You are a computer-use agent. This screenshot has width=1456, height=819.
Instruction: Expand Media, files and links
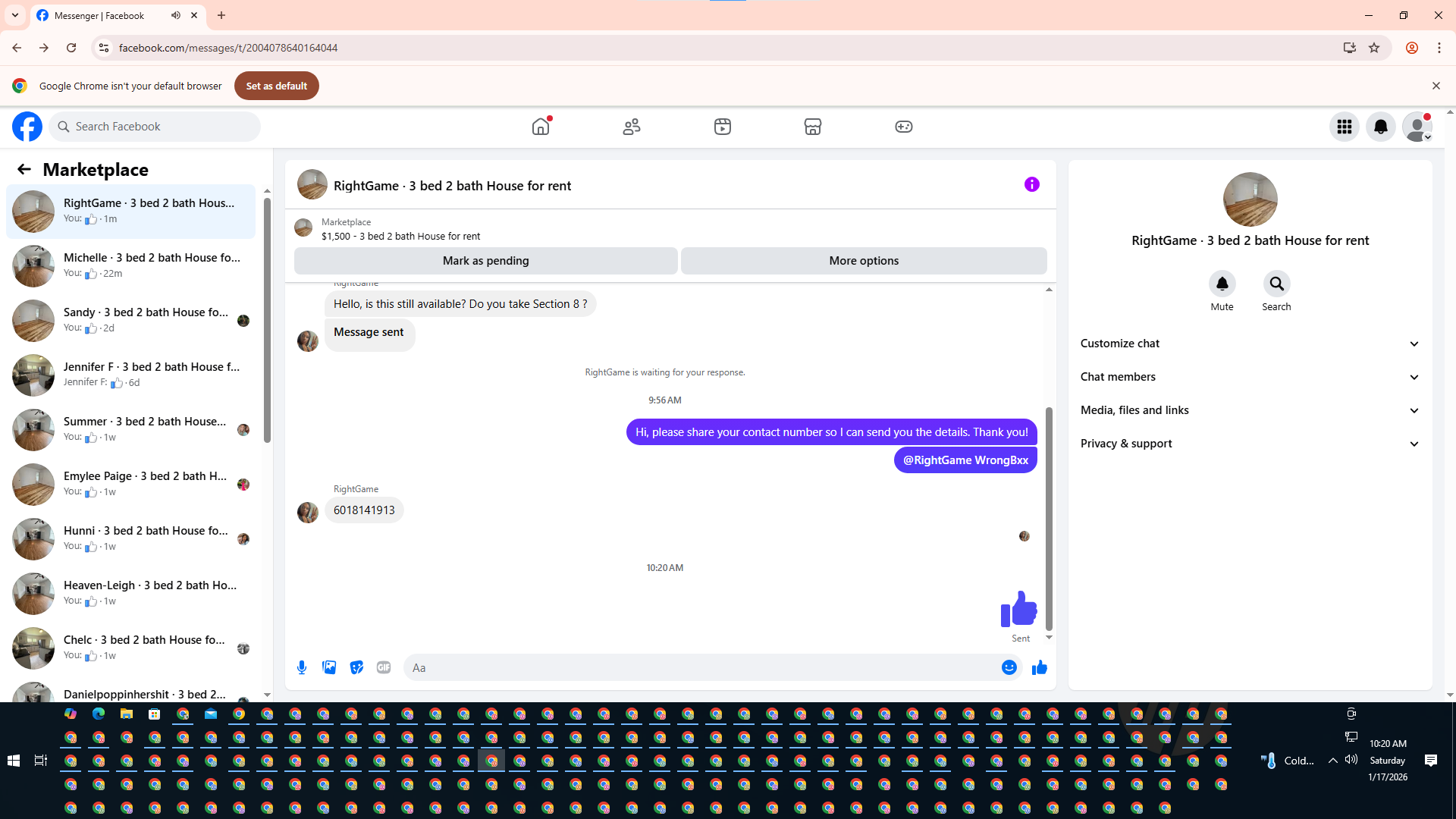(x=1249, y=410)
